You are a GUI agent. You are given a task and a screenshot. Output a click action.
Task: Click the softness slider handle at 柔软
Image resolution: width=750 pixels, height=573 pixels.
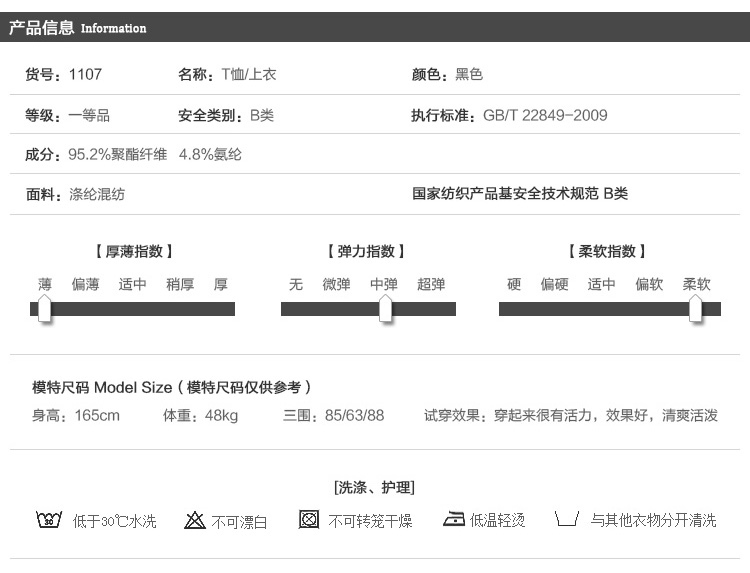pyautogui.click(x=696, y=309)
